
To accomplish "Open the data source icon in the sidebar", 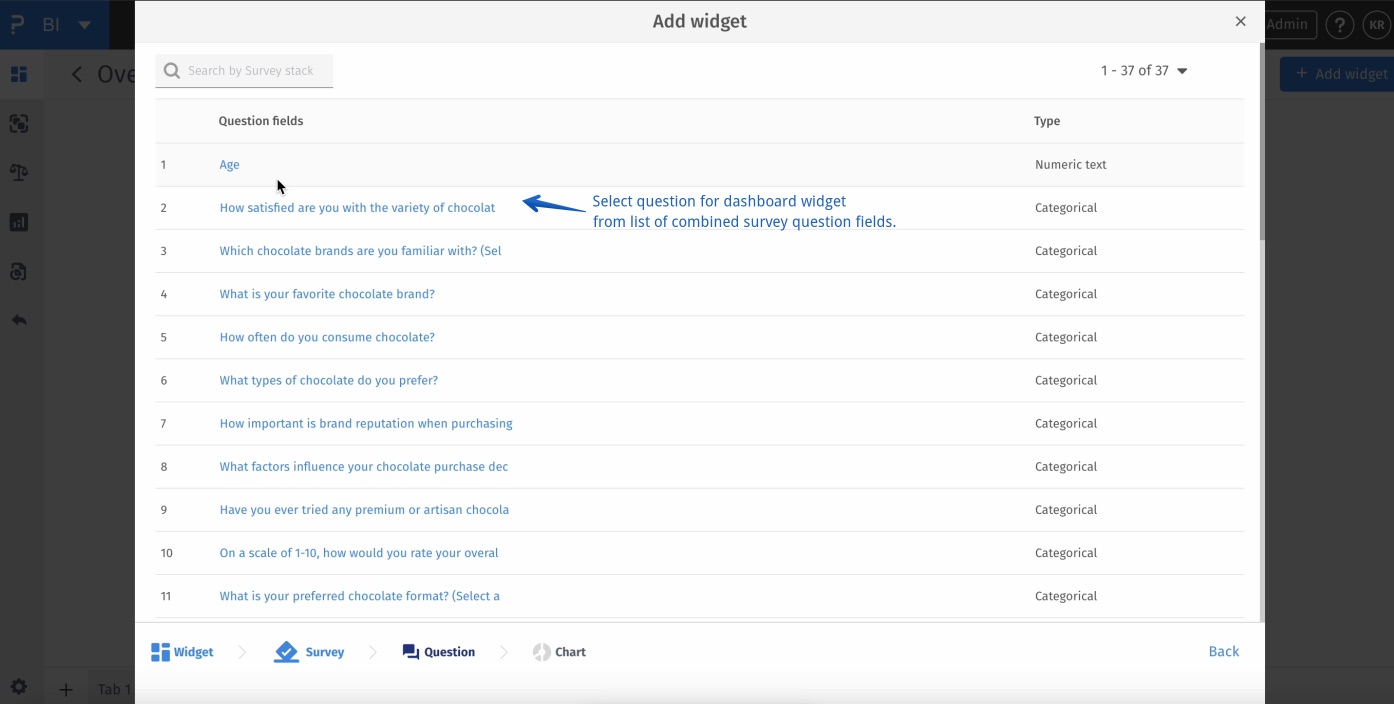I will (x=20, y=271).
